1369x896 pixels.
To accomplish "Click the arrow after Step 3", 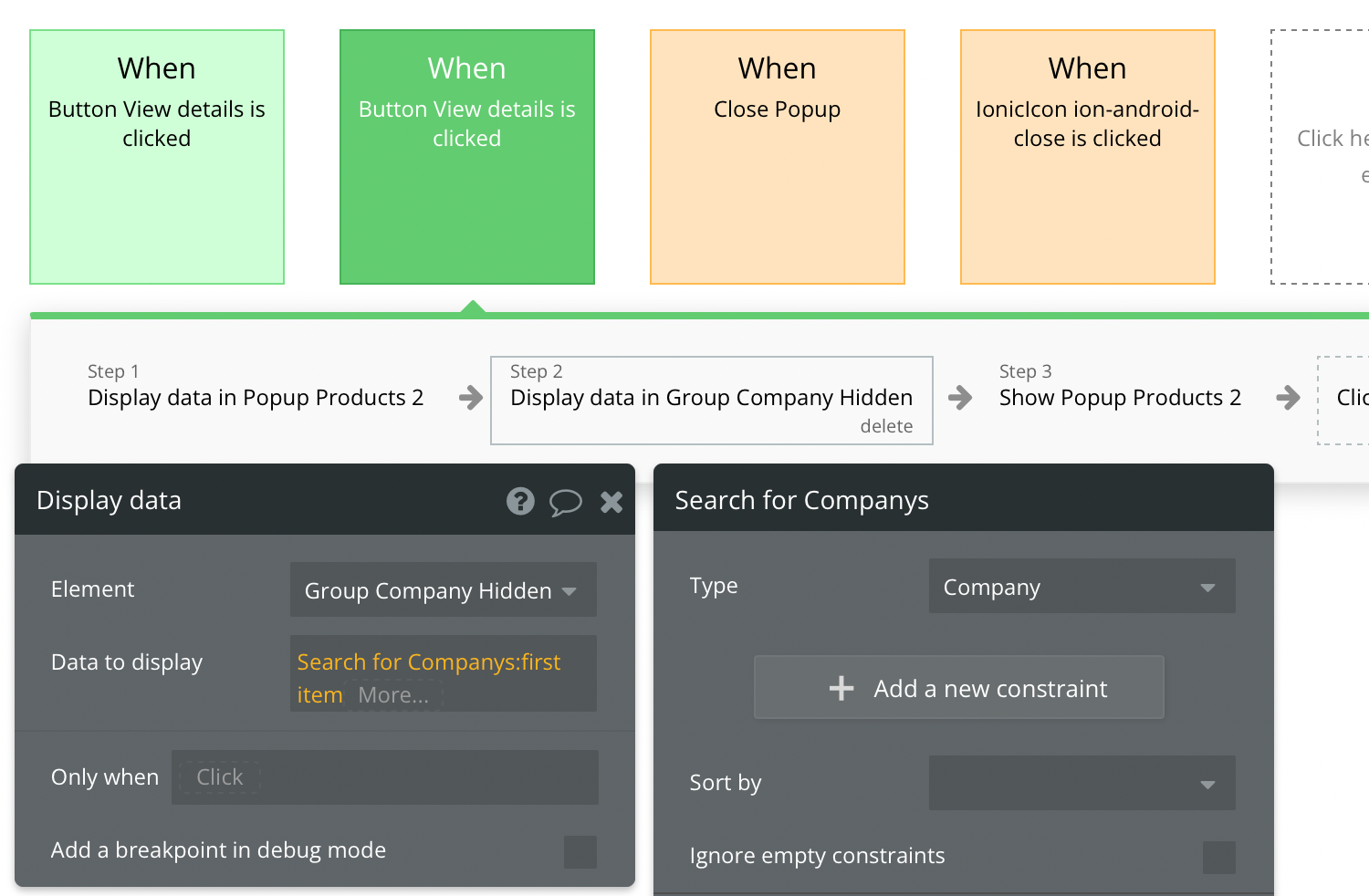I will [x=1288, y=397].
